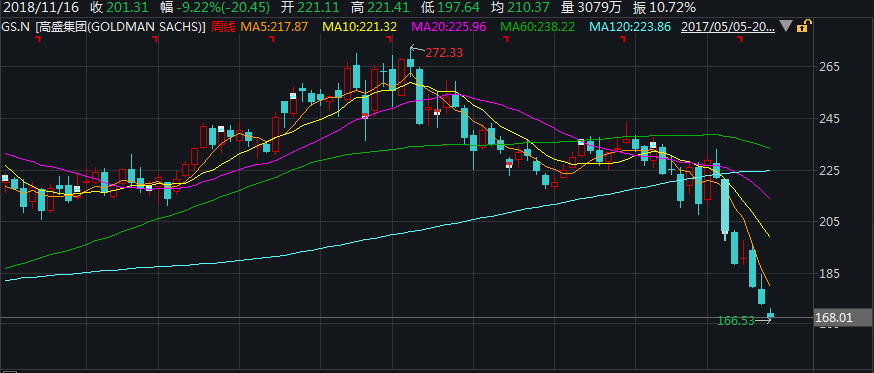Select the last candlestick near 166.53

771,315
